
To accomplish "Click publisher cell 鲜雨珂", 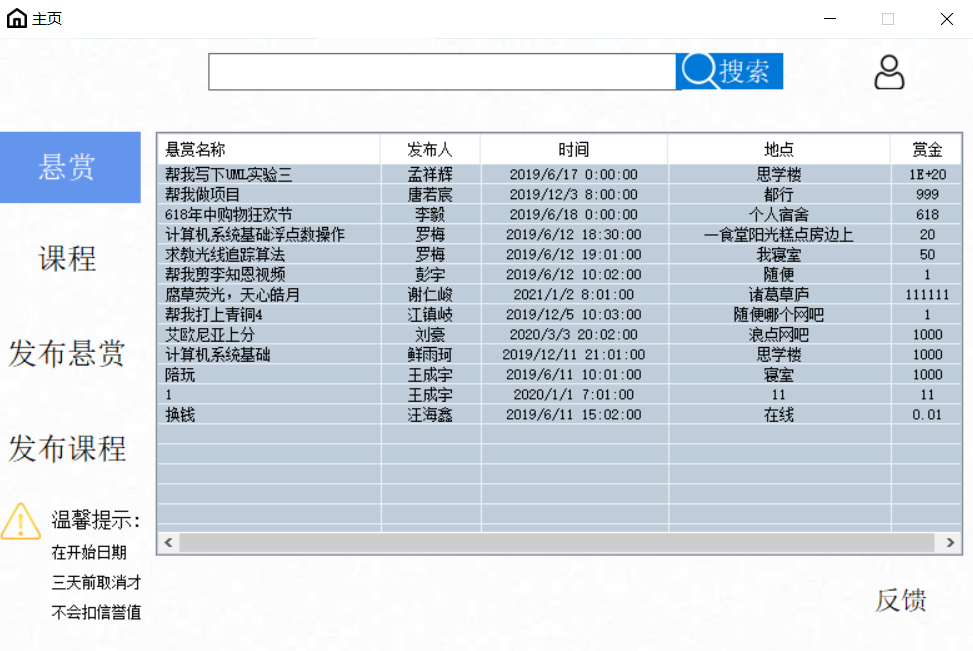I will (x=430, y=354).
